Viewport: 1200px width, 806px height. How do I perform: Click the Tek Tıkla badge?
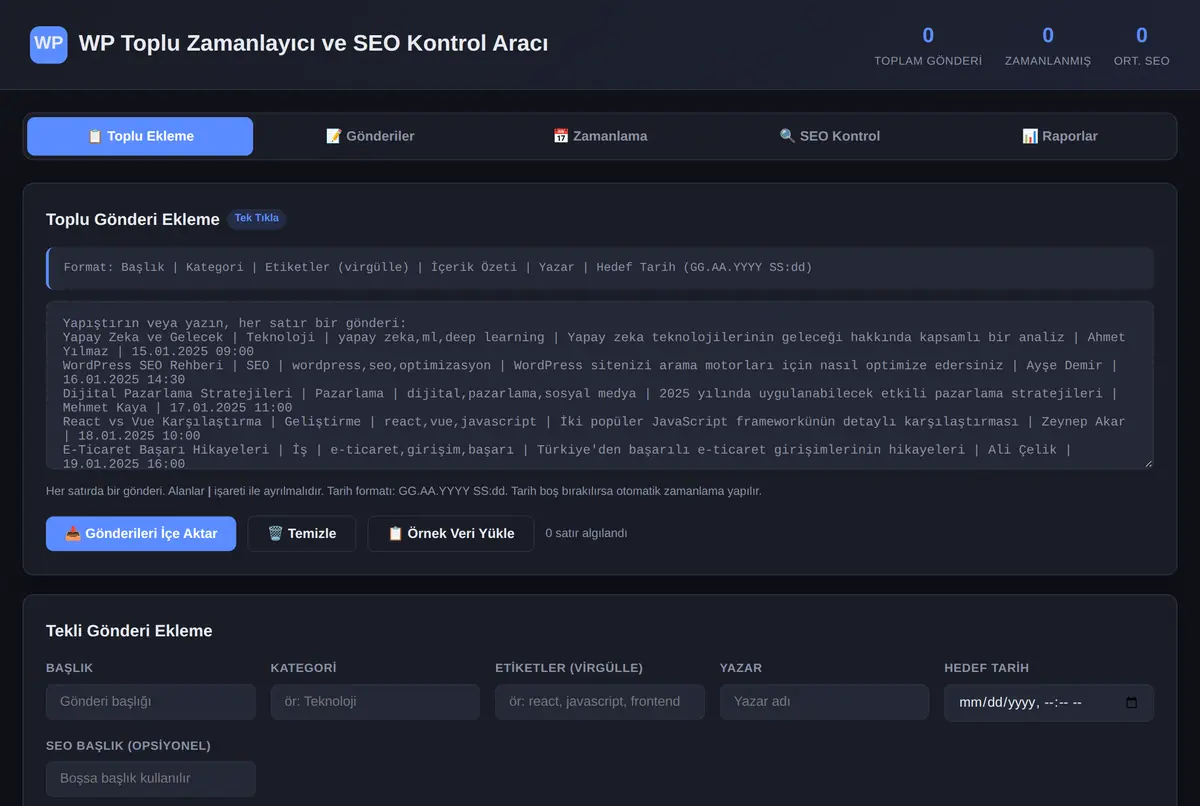[x=257, y=218]
